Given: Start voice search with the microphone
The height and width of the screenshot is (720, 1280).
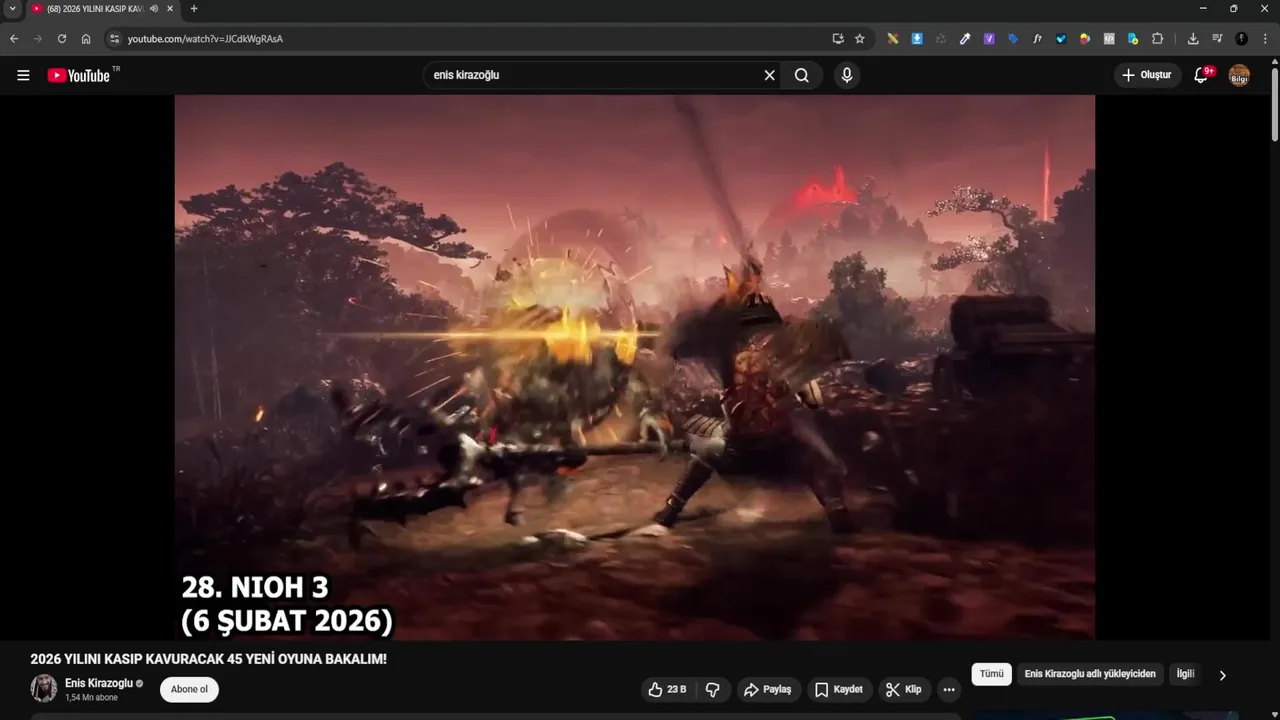Looking at the screenshot, I should click(x=847, y=75).
